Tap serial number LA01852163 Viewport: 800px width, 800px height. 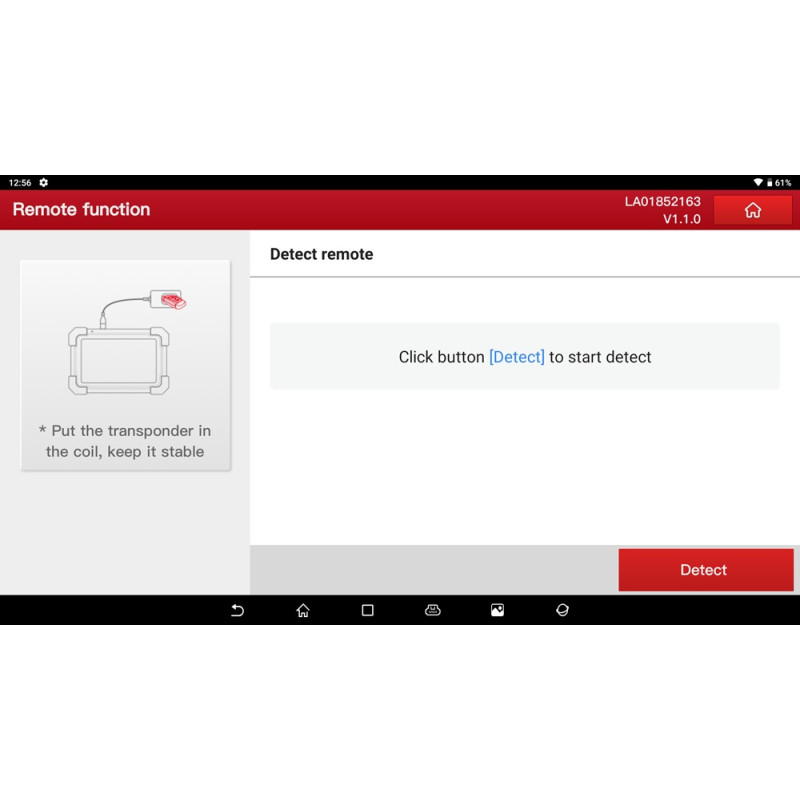point(662,201)
